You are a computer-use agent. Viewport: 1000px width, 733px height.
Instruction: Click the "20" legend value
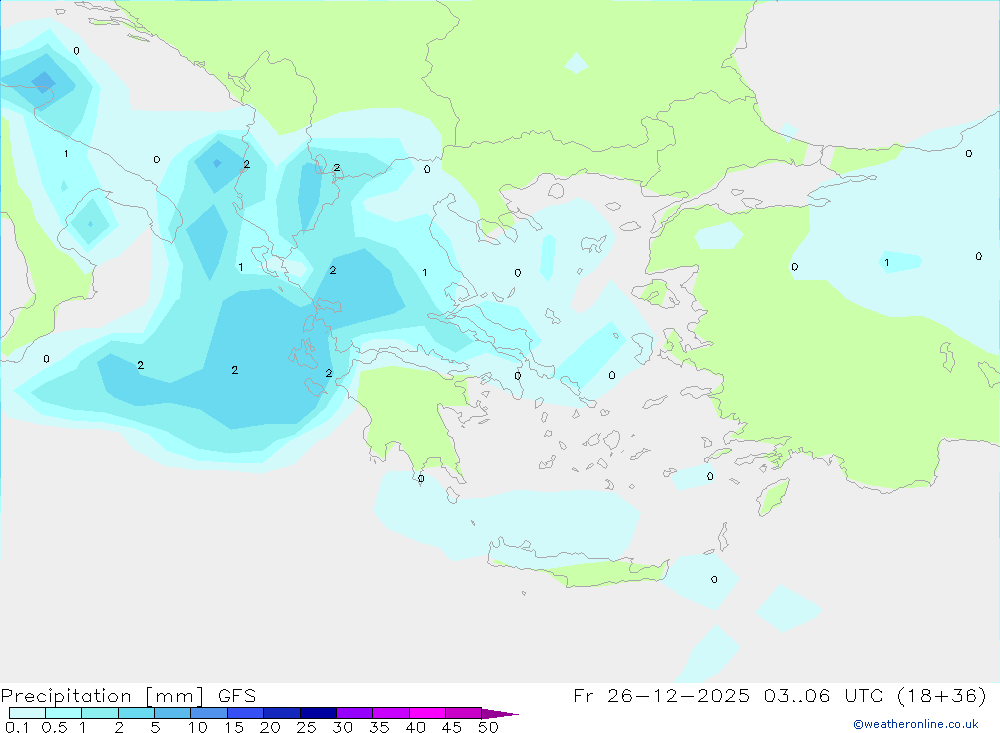click(270, 727)
